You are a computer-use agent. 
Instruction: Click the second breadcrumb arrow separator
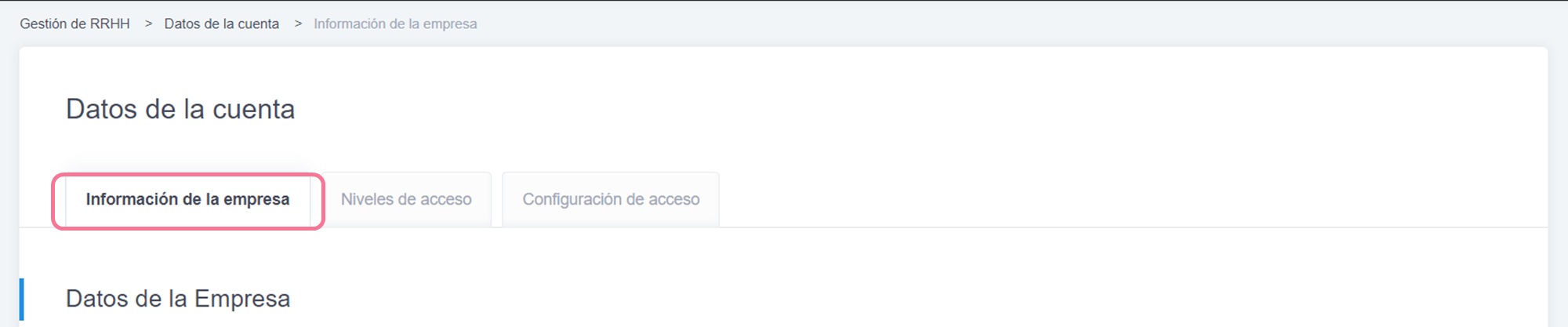tap(298, 24)
